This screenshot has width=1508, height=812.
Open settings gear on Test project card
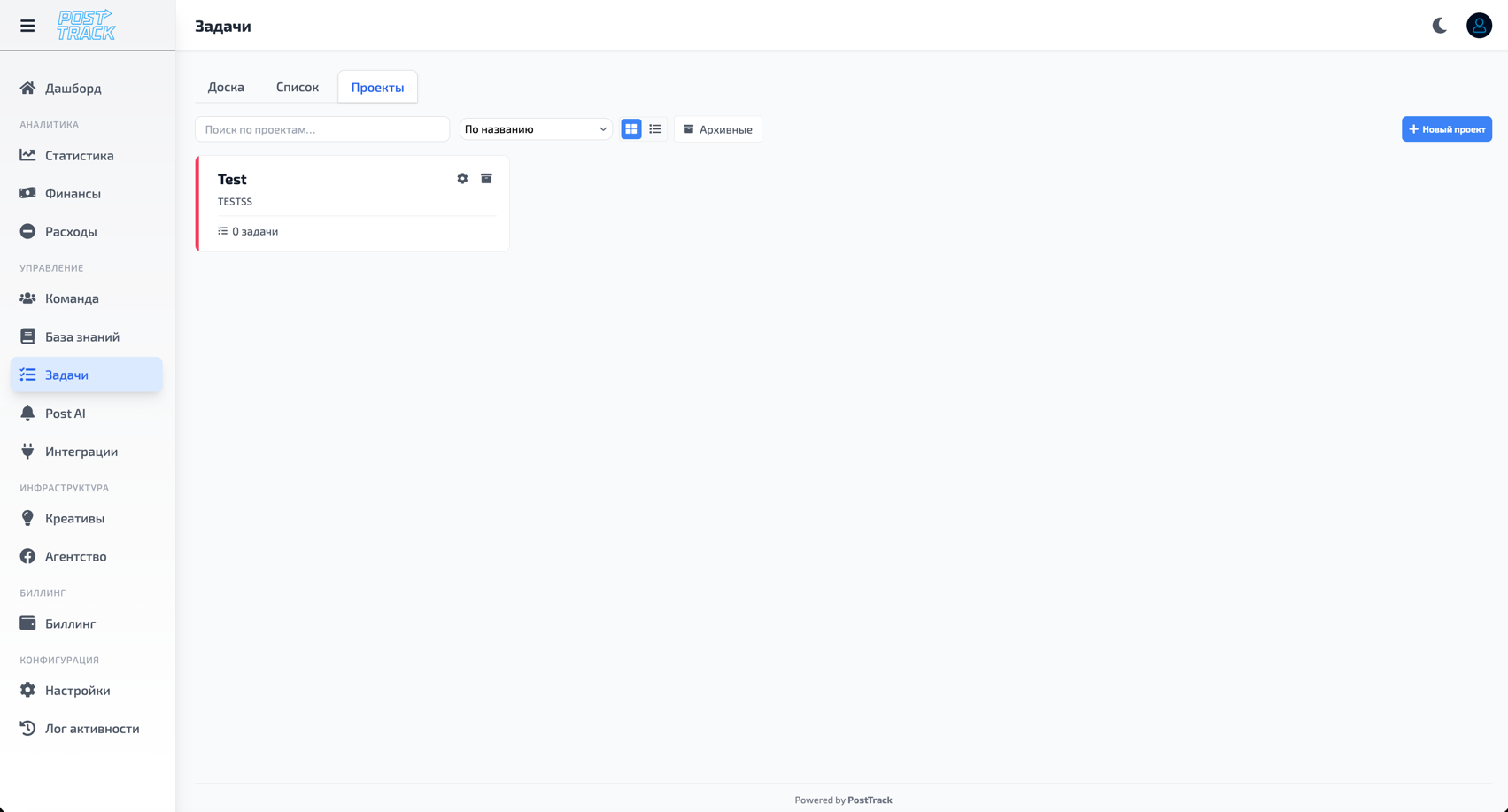[x=462, y=178]
